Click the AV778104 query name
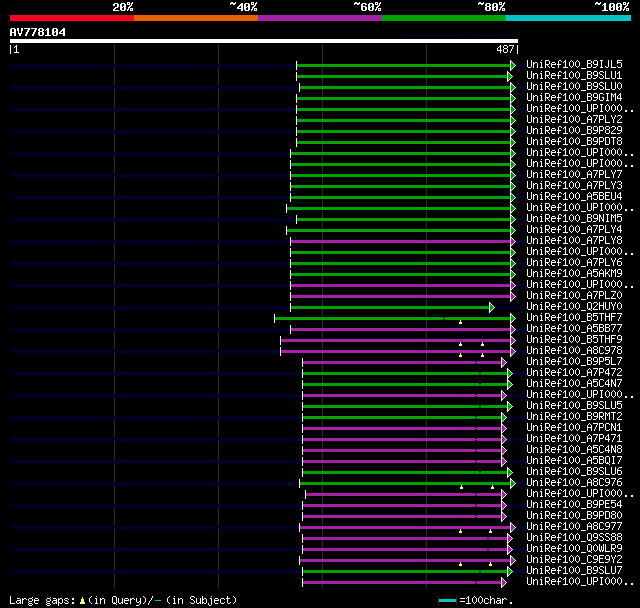This screenshot has width=640, height=608. pos(38,32)
